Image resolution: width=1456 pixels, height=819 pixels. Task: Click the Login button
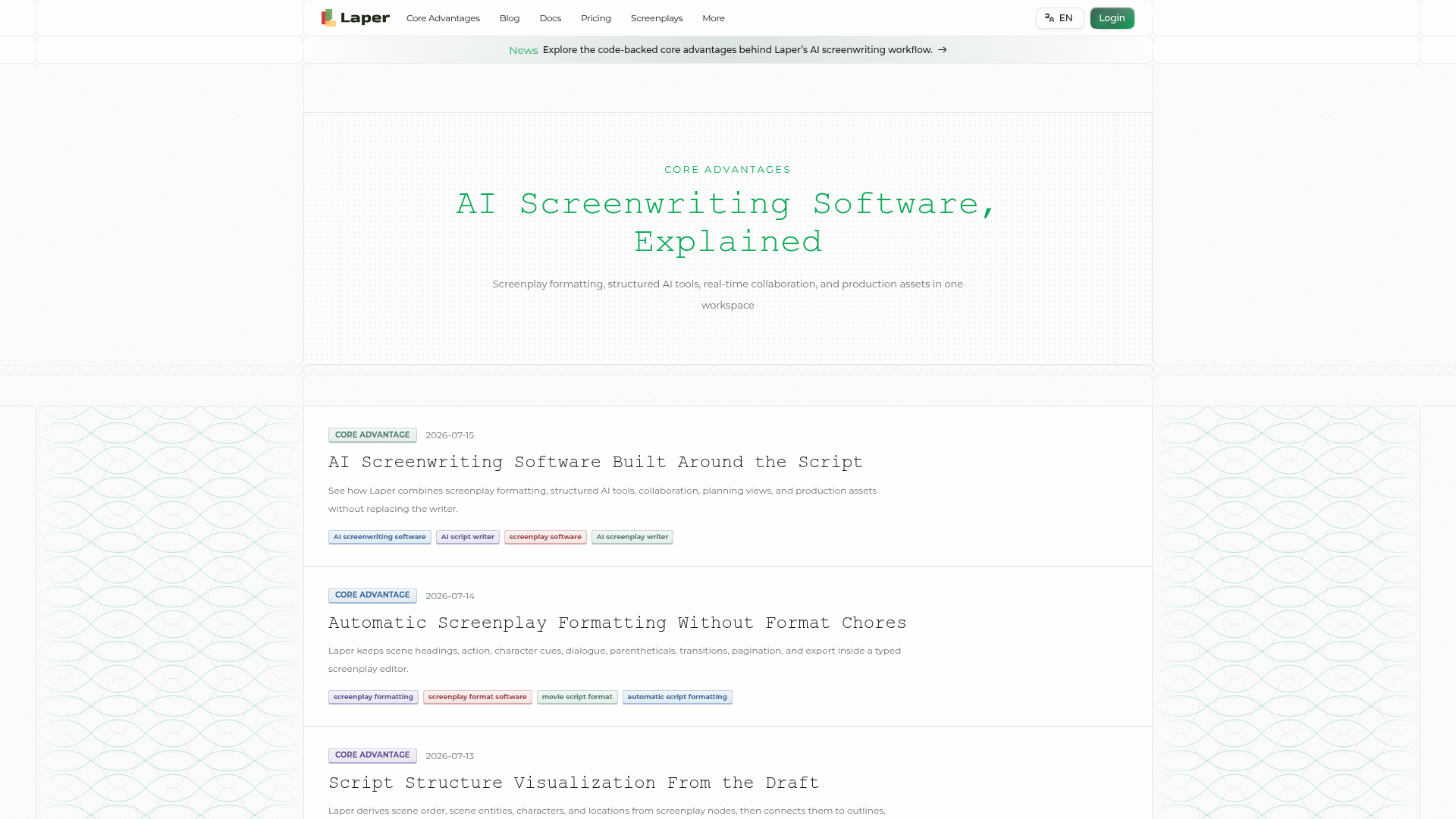pyautogui.click(x=1112, y=18)
